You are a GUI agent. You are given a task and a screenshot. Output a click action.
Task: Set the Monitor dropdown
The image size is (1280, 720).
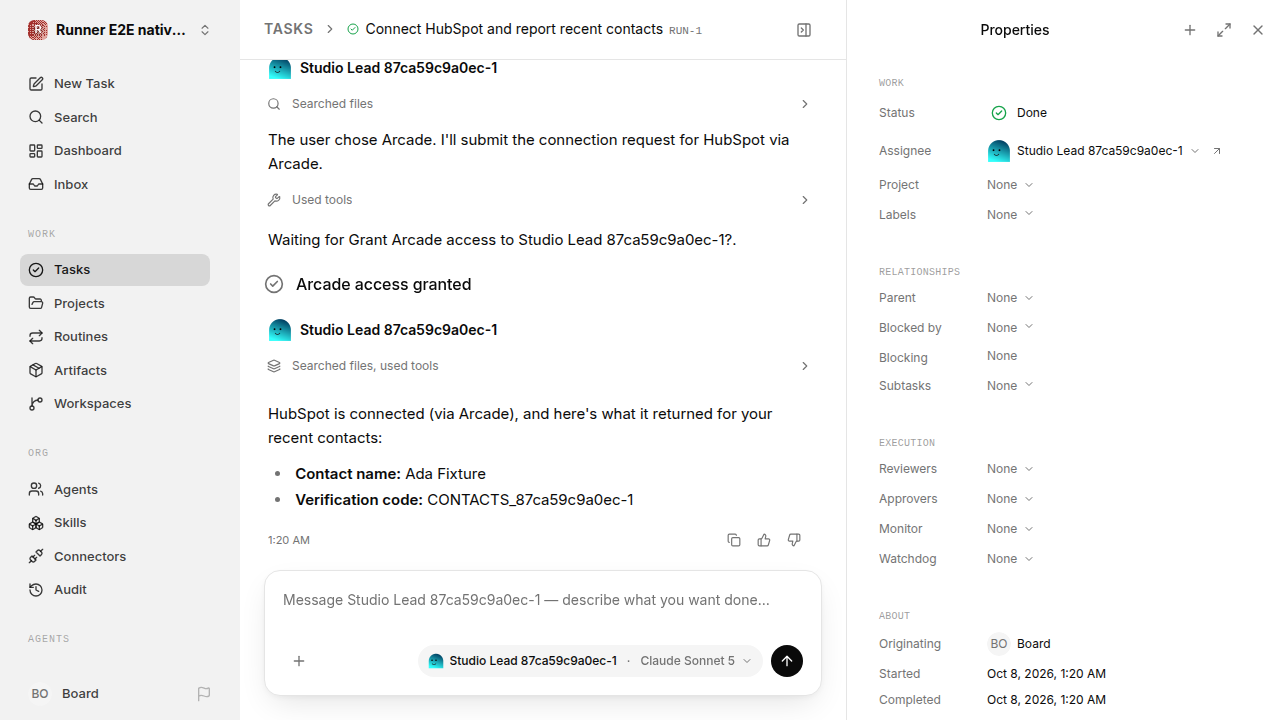click(x=1010, y=529)
